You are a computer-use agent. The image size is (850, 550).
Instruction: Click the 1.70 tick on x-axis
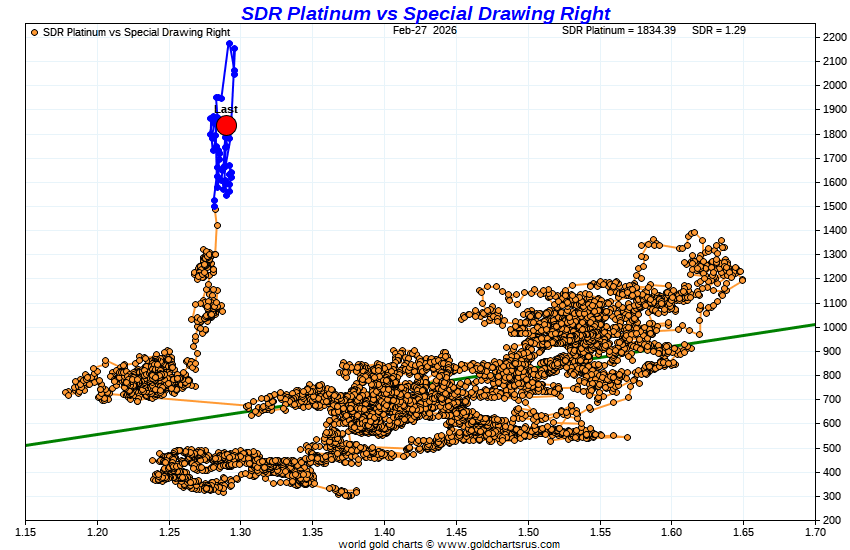(x=814, y=531)
